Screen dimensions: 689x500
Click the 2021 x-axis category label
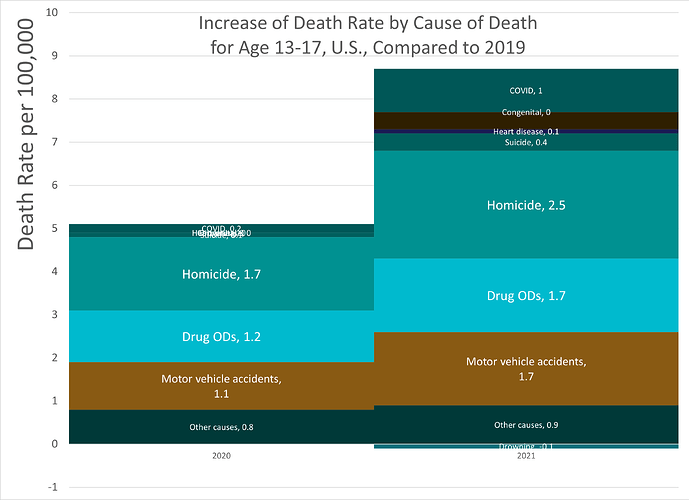[x=526, y=456]
